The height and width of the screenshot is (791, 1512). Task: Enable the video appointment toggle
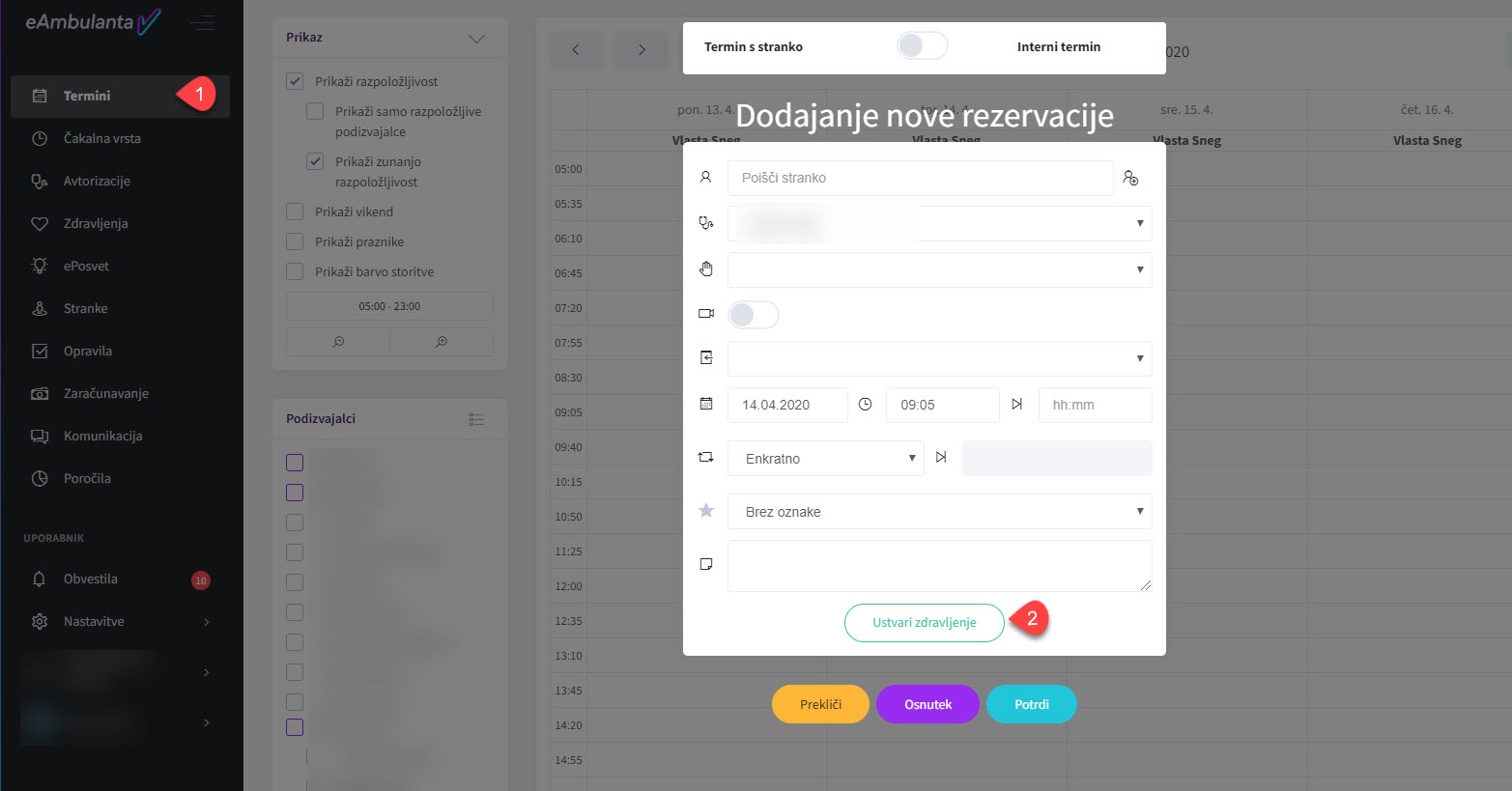point(753,315)
